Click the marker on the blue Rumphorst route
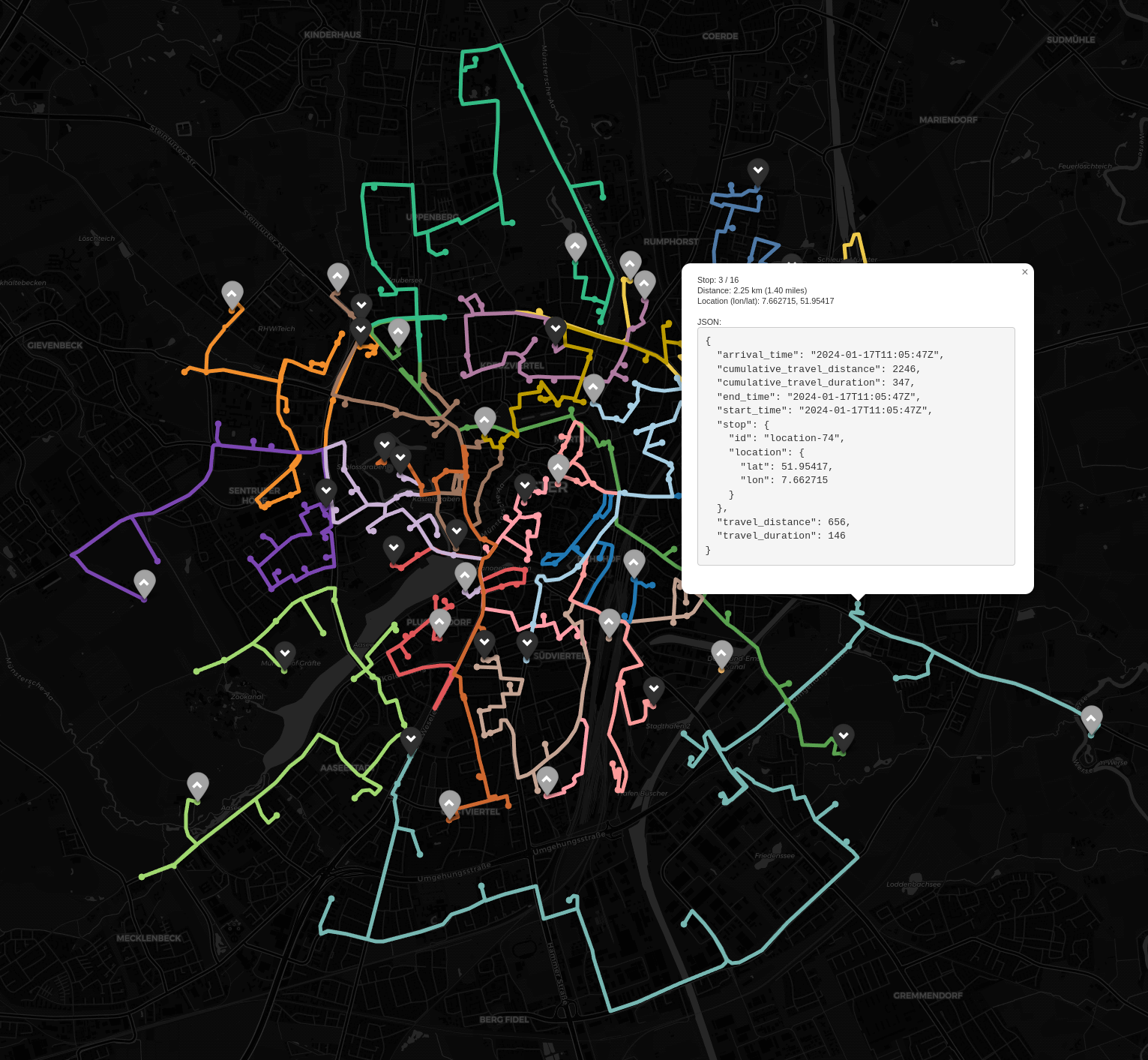The height and width of the screenshot is (1060, 1148). coord(758,170)
